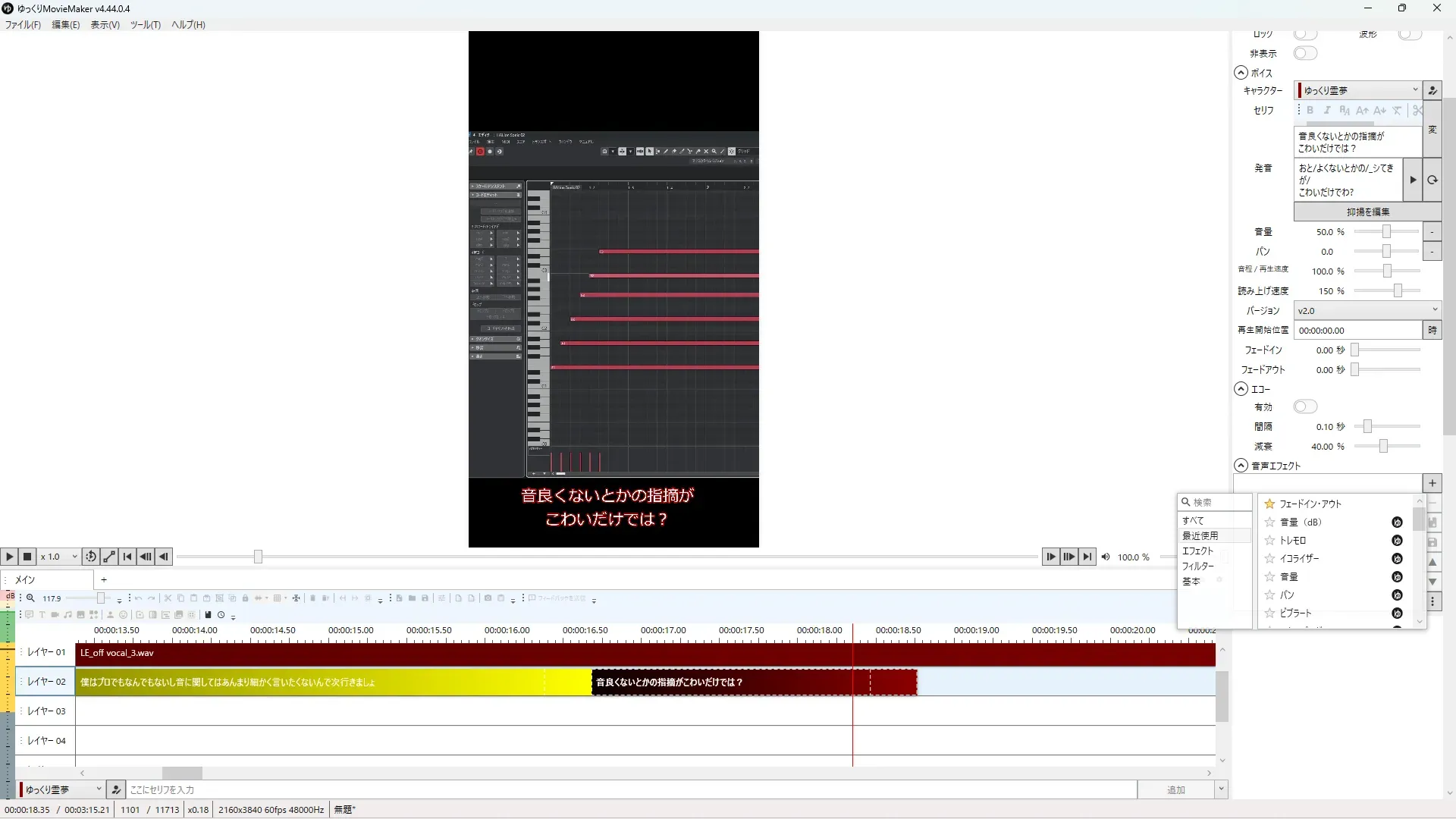1456x819 pixels.
Task: Open the バージョン v2.0 dropdown
Action: pyautogui.click(x=1367, y=310)
